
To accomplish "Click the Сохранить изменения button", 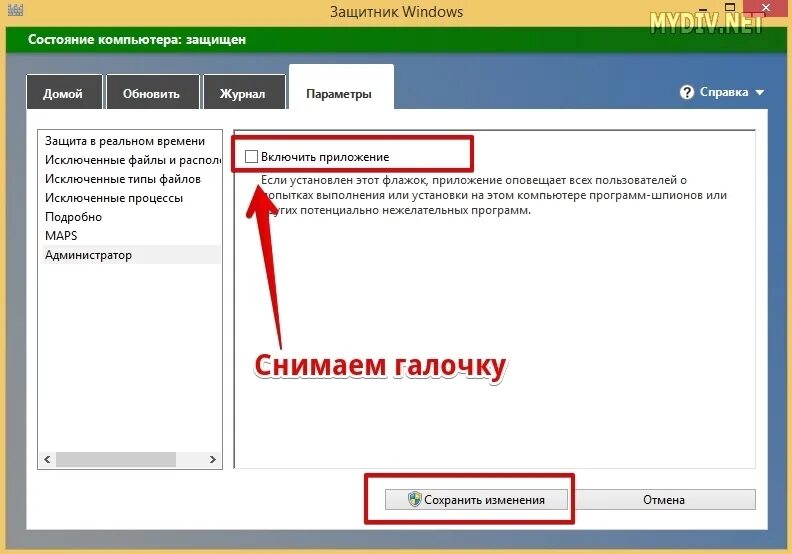I will tap(476, 499).
